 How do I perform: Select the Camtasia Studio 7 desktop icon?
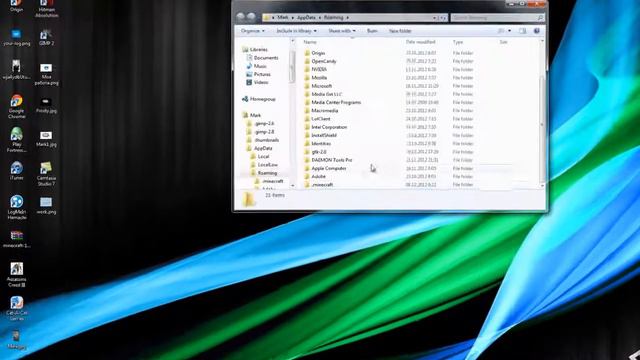46,174
